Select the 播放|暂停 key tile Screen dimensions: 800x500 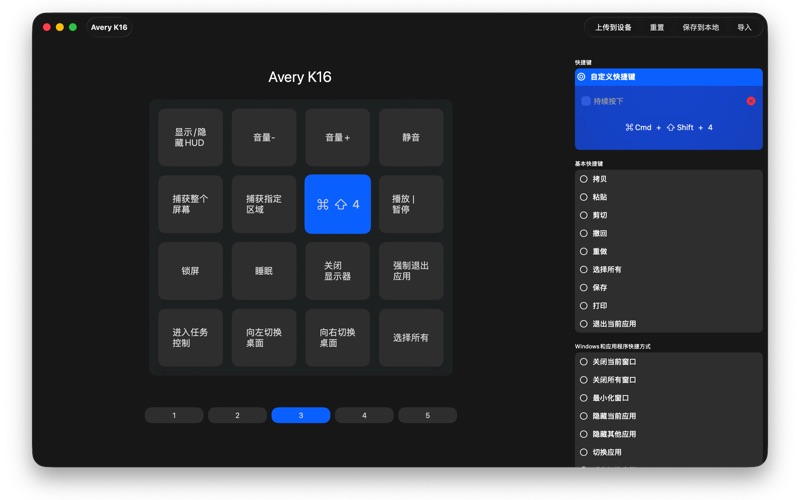[411, 204]
